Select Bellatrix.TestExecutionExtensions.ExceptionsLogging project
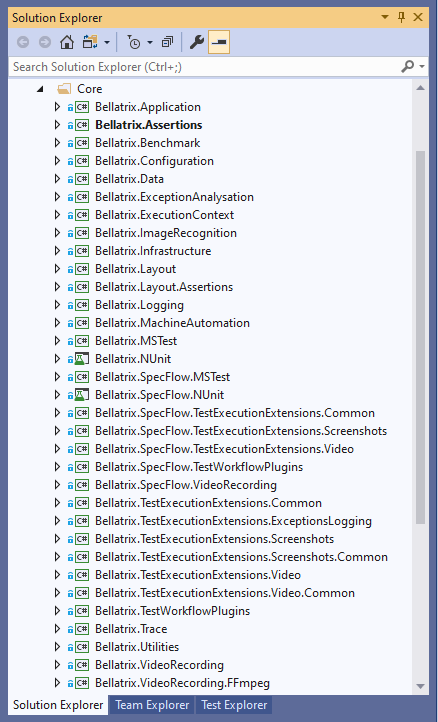This screenshot has width=438, height=722. (x=234, y=521)
